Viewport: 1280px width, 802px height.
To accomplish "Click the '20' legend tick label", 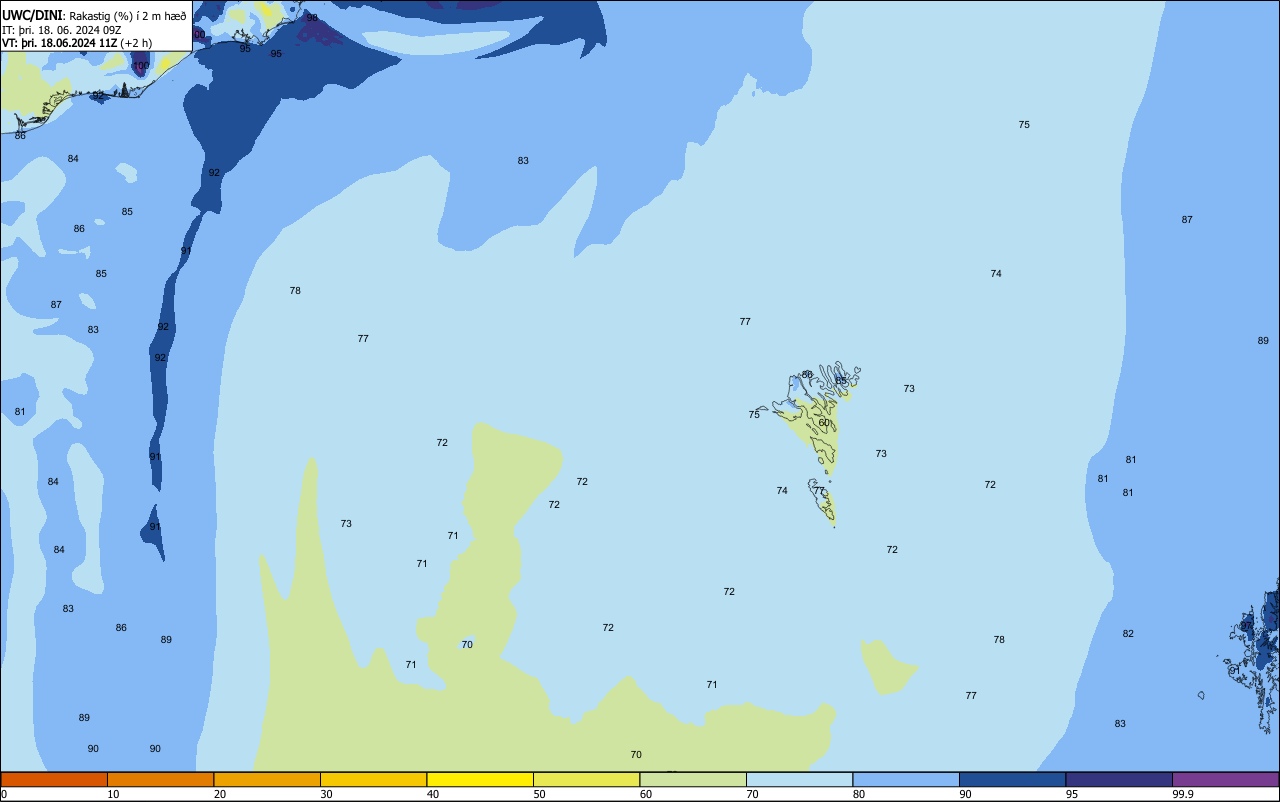I will (x=220, y=794).
